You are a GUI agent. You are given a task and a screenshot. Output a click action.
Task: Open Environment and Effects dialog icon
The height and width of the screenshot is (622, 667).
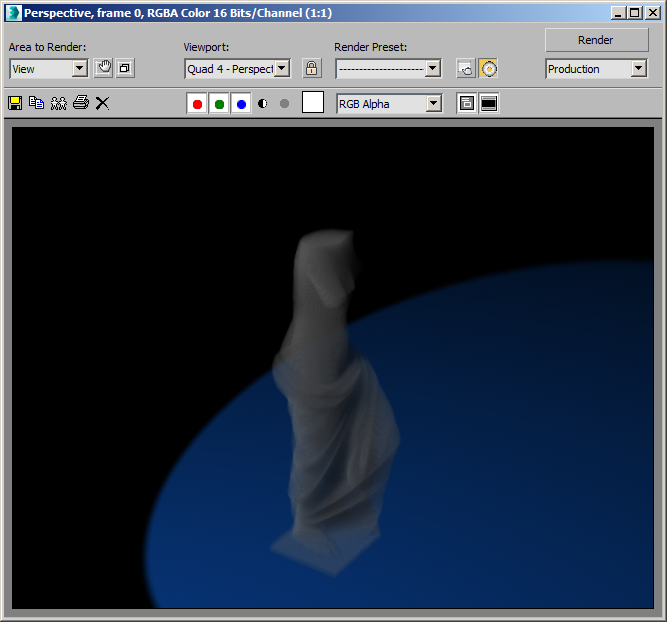488,68
